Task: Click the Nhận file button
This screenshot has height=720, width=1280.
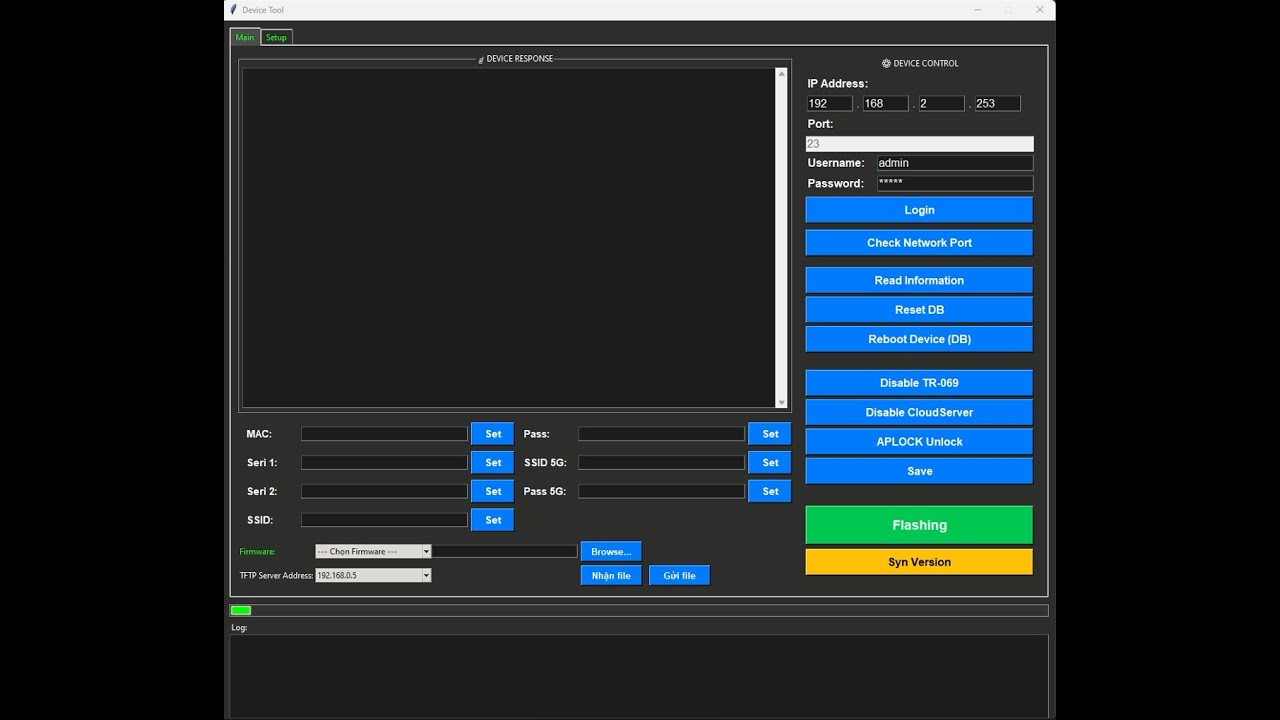Action: click(611, 575)
